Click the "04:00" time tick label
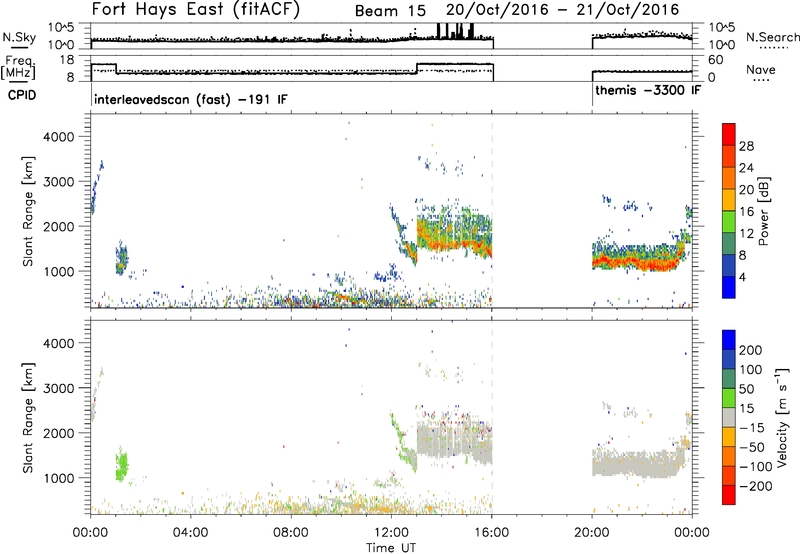 tap(190, 533)
